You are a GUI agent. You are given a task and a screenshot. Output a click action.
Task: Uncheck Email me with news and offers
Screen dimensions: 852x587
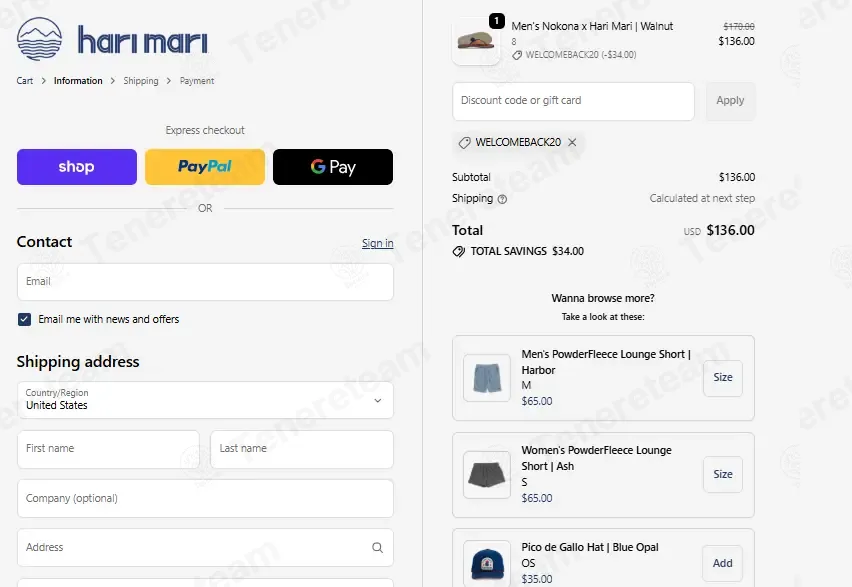(24, 319)
